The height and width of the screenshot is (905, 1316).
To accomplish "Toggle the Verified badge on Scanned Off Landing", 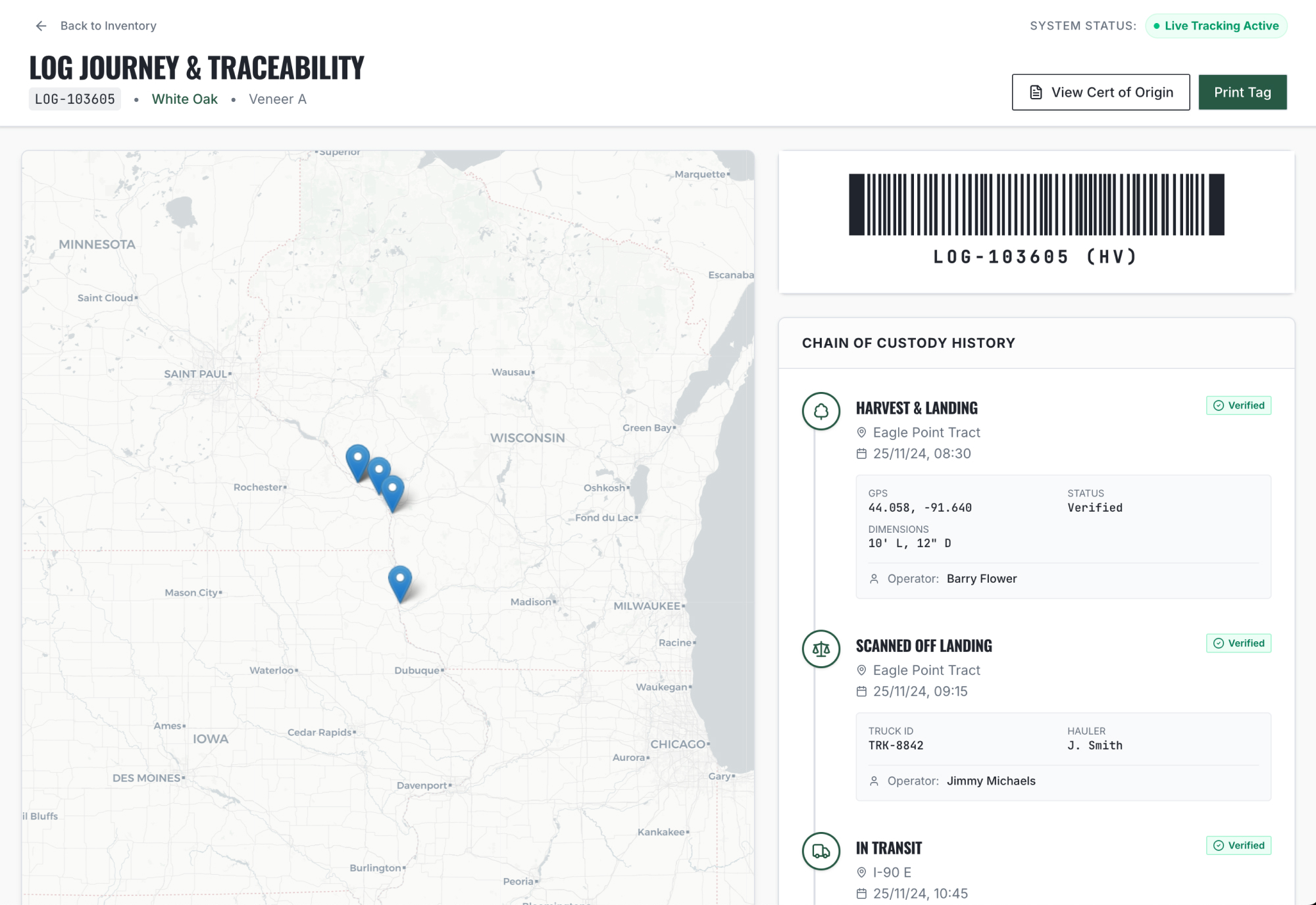I will pos(1238,643).
